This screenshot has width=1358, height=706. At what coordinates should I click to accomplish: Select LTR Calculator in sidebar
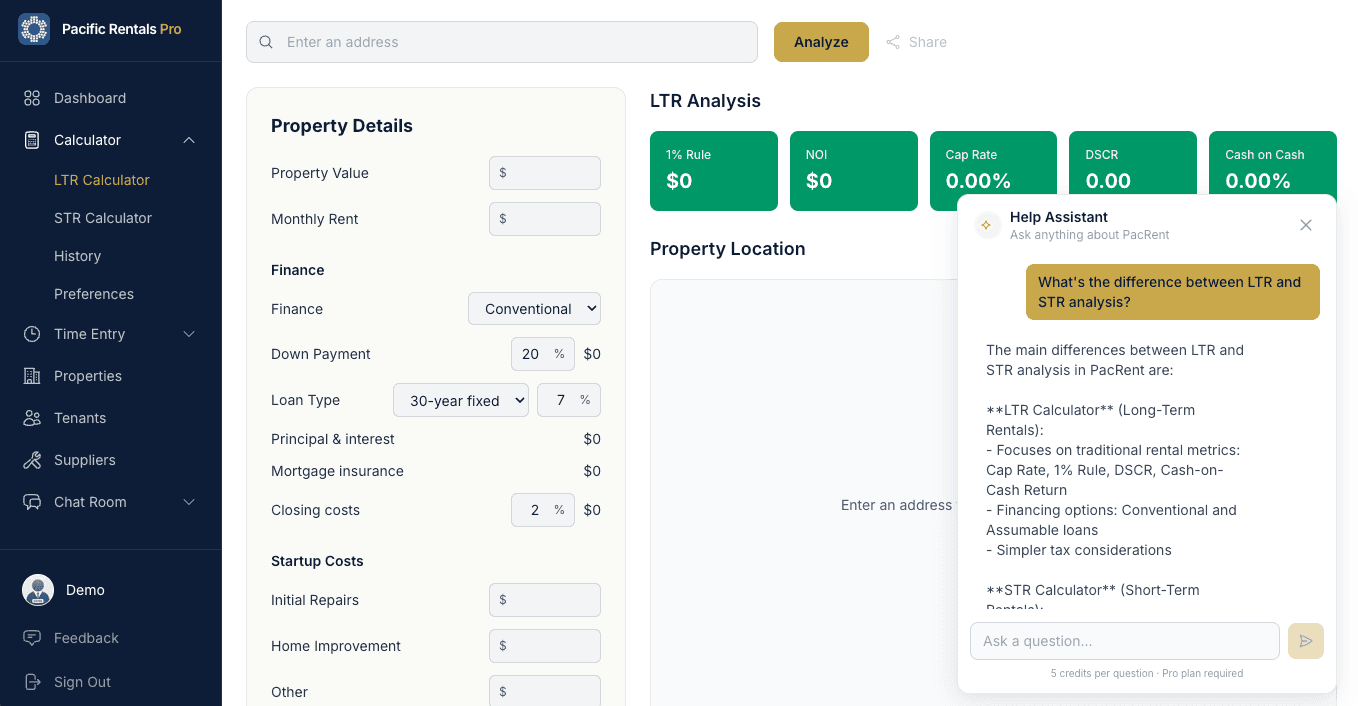tap(102, 180)
